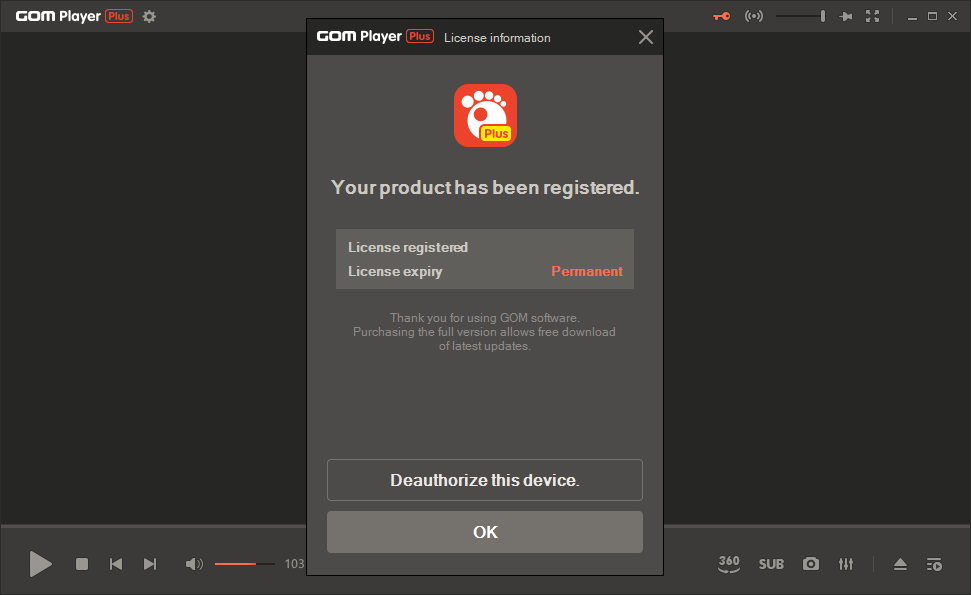Open the control panel equalizer icon
This screenshot has width=971, height=595.
click(x=846, y=564)
